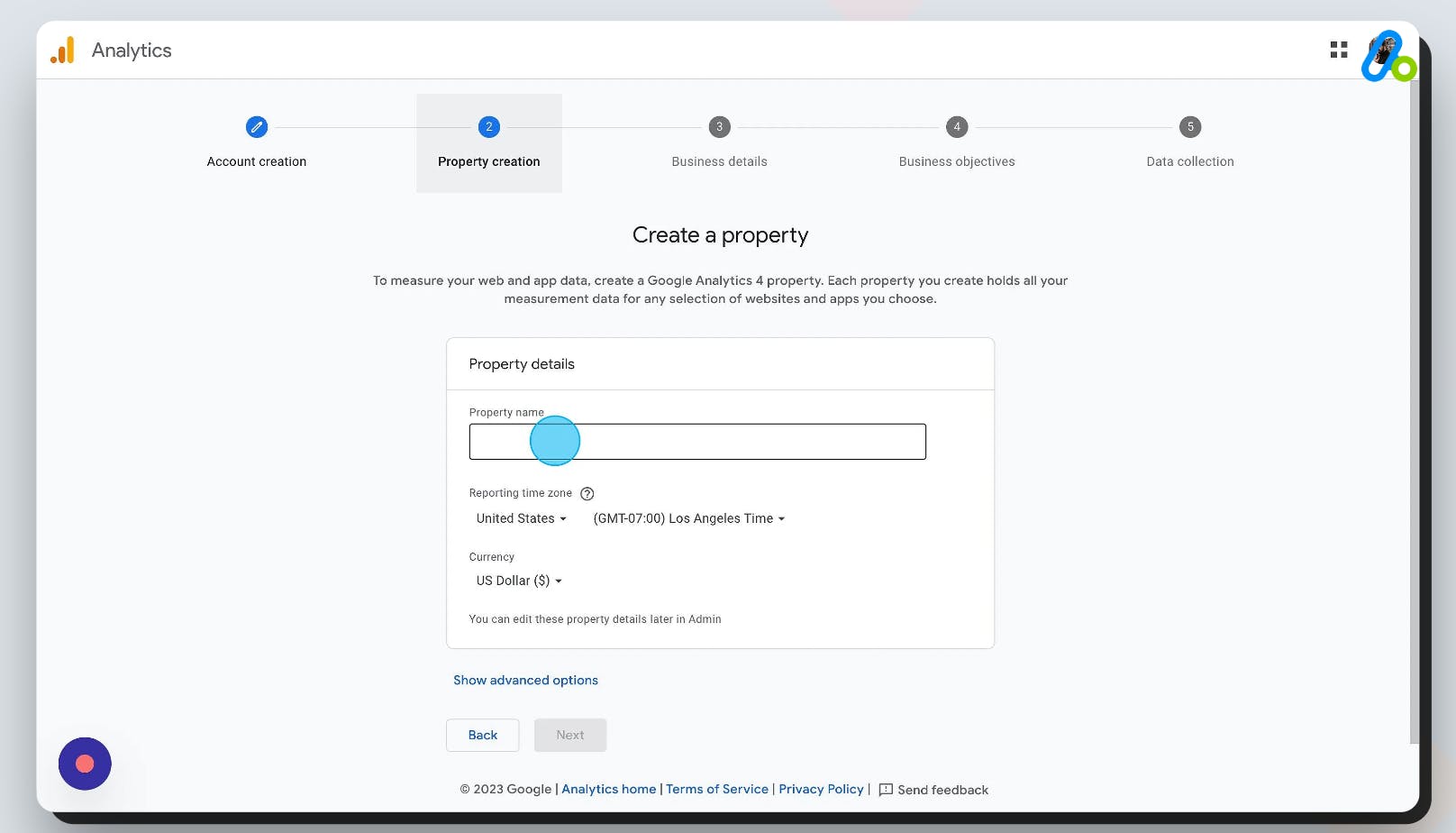Click the pencil icon on Account creation step
Image resolution: width=1456 pixels, height=833 pixels.
click(256, 127)
